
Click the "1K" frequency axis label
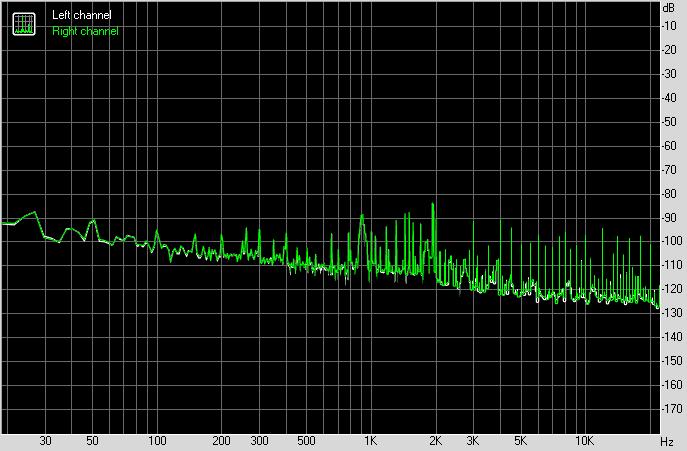371,441
